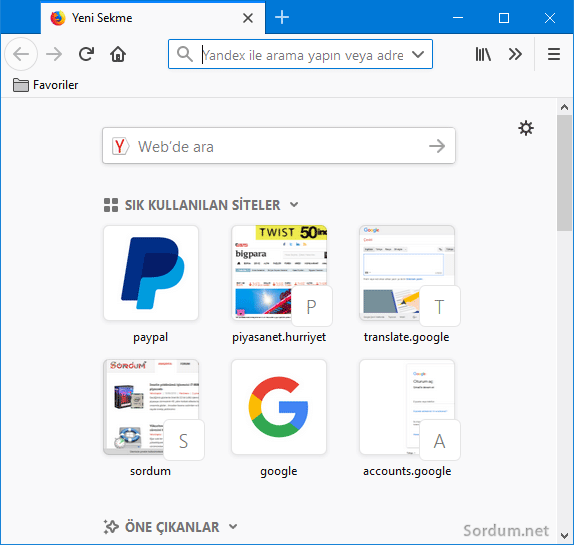
Task: Maximize the Firefox window
Action: click(504, 18)
